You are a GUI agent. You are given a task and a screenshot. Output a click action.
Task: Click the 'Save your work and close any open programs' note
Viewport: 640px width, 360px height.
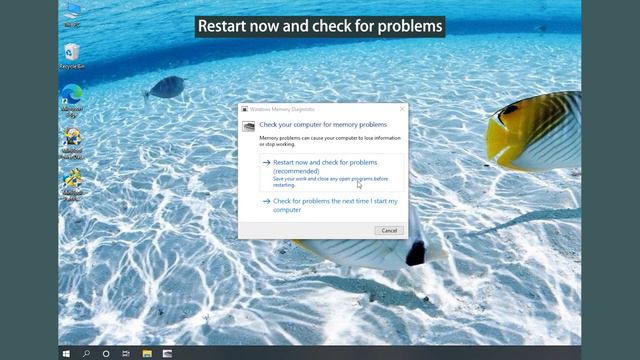tap(330, 182)
